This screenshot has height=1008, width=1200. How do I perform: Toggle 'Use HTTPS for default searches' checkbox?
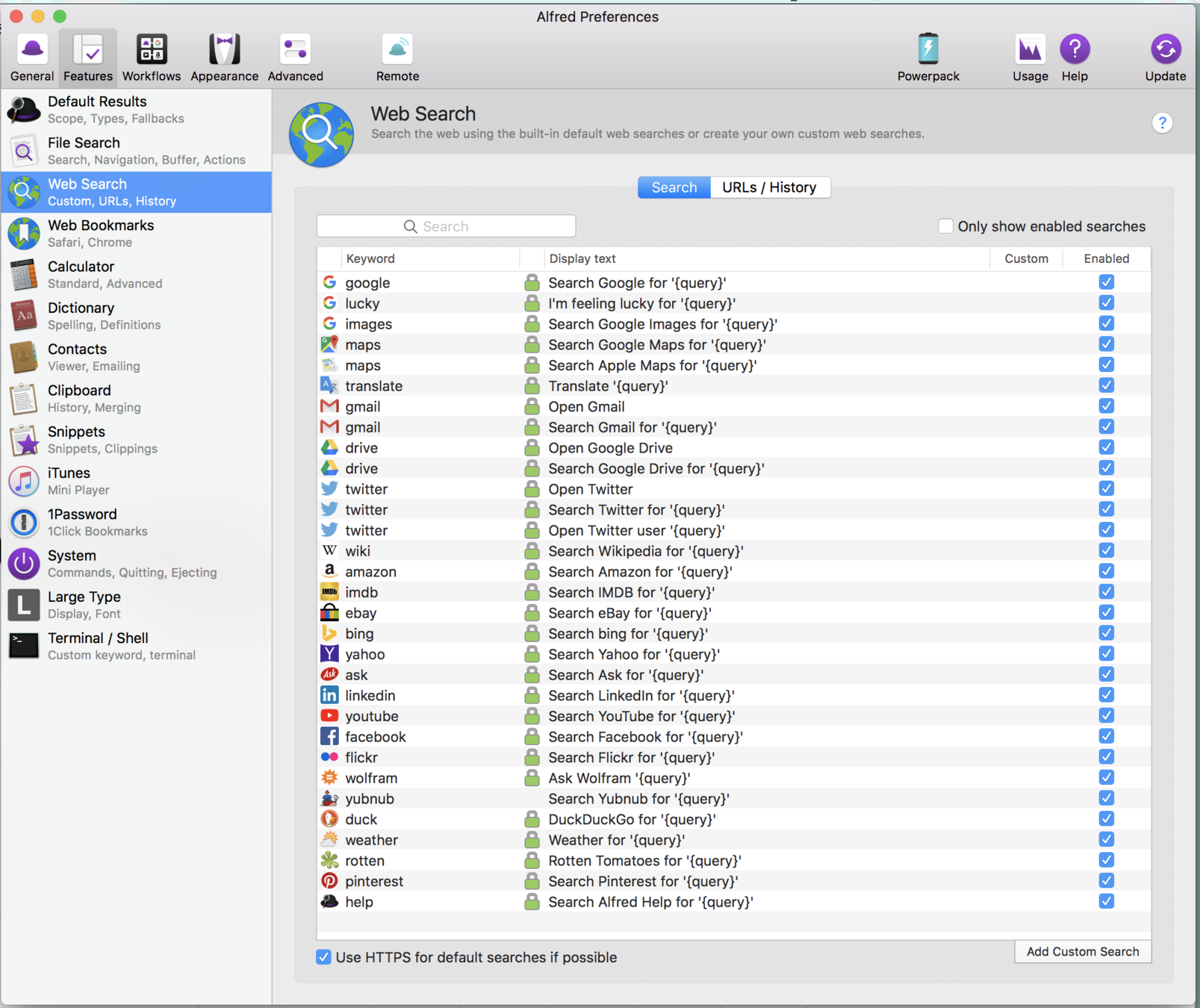323,956
